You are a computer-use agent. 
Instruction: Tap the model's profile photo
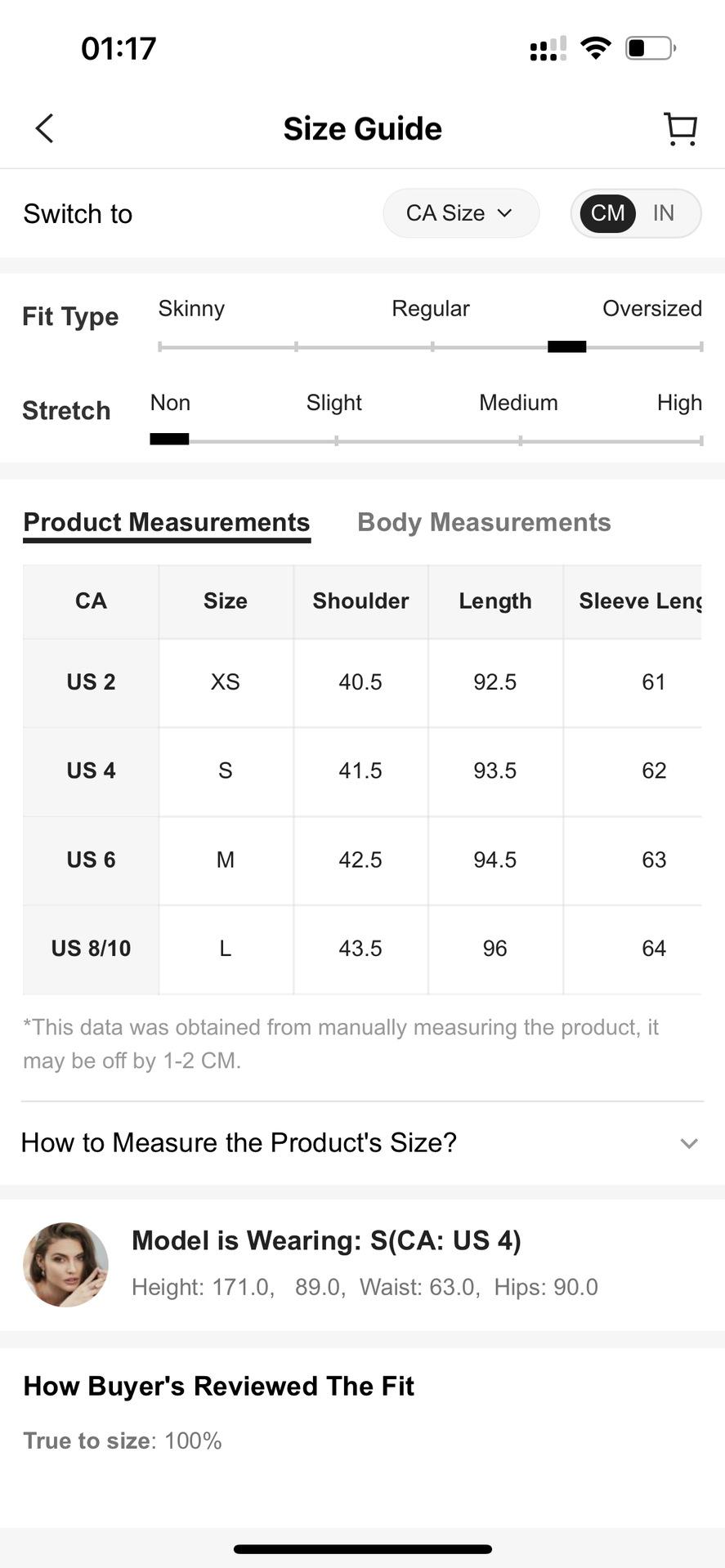pos(65,1264)
